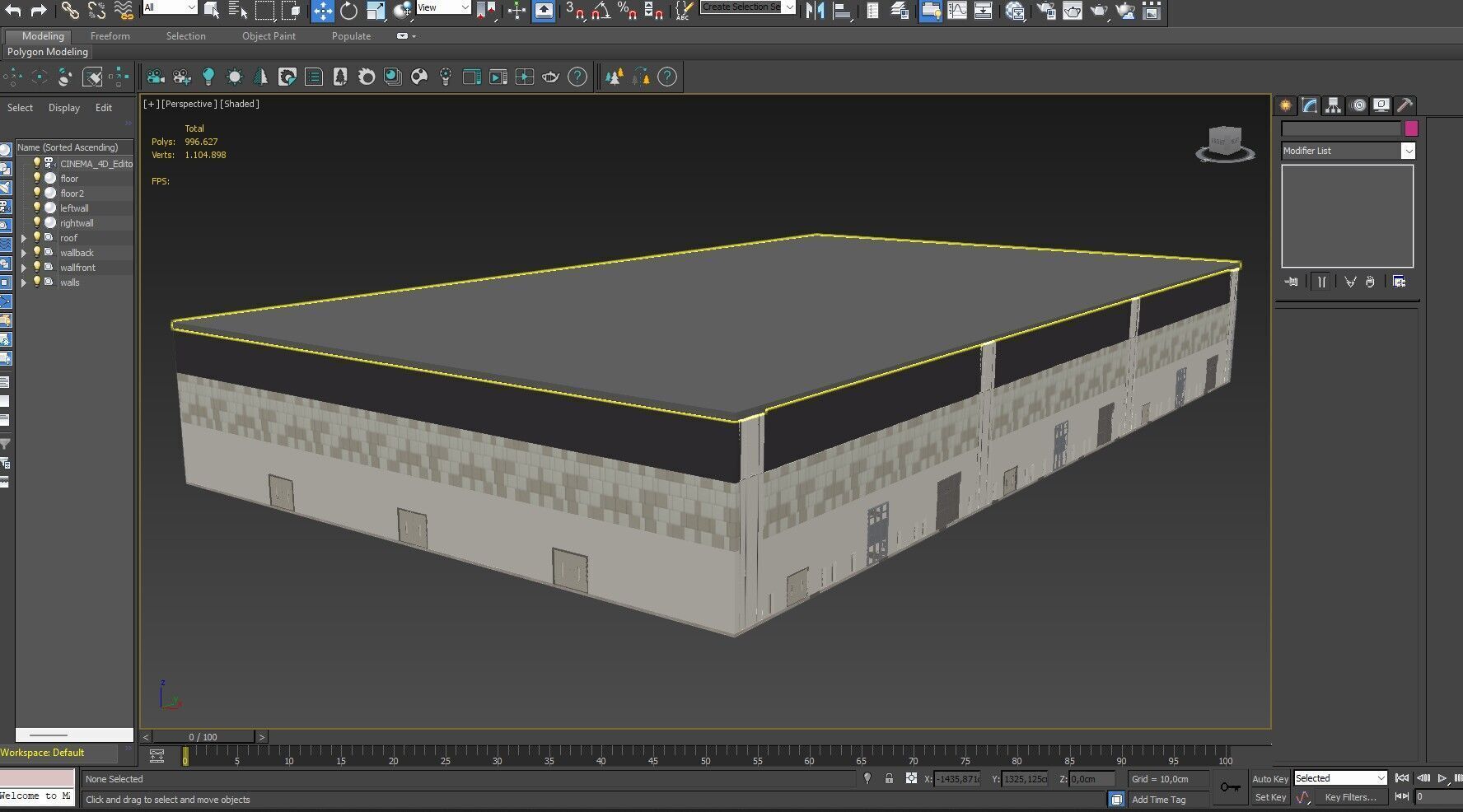Click the magenta object color swatch
The image size is (1463, 812).
1411,128
